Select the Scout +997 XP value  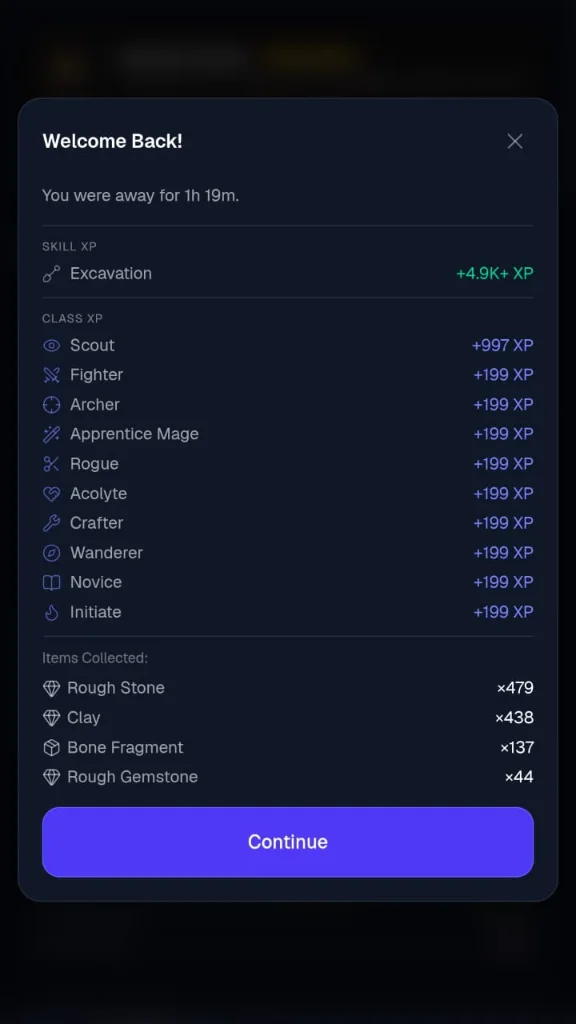pyautogui.click(x=503, y=345)
